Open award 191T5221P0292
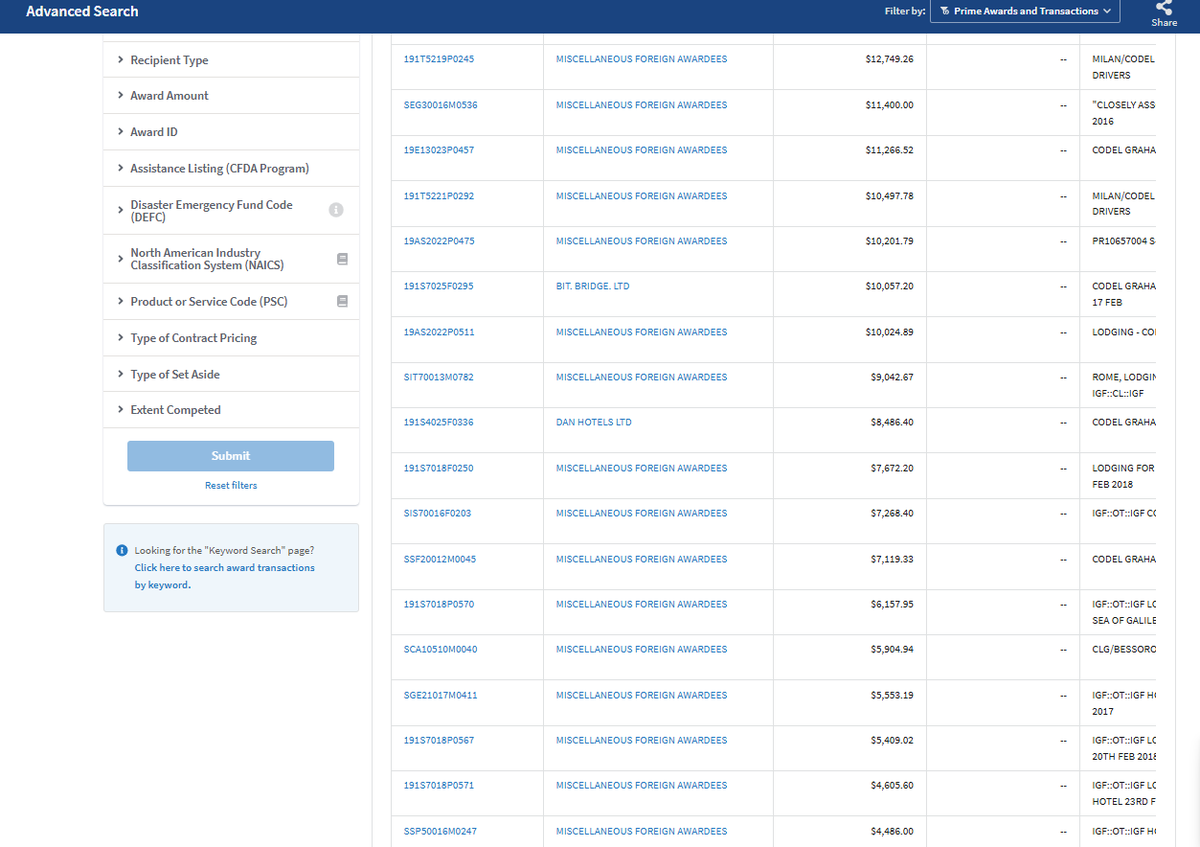The height and width of the screenshot is (847, 1200). [438, 196]
